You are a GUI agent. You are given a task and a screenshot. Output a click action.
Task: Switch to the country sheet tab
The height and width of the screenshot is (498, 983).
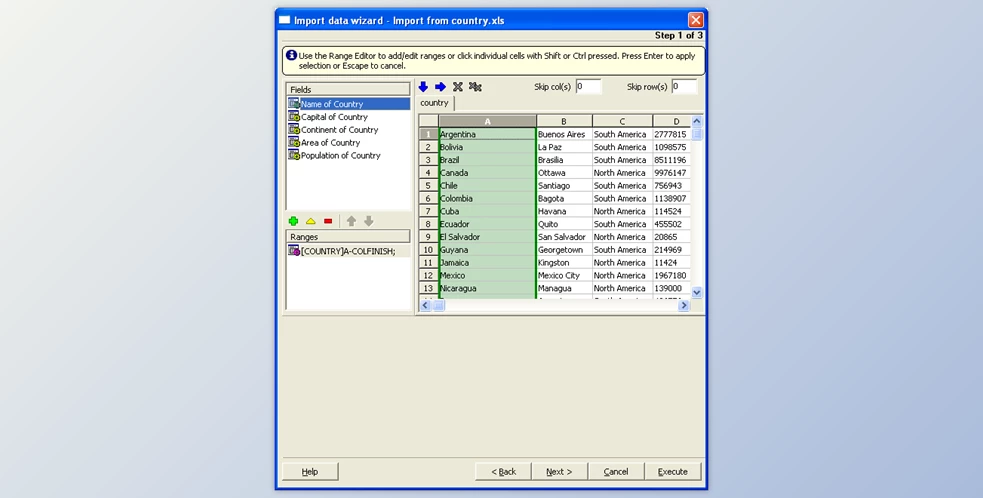435,103
